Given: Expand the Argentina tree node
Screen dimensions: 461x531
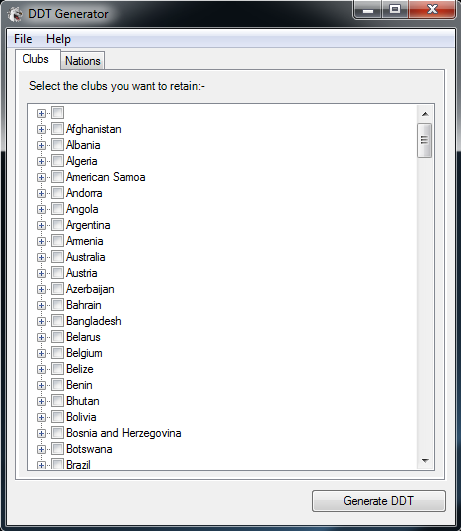Looking at the screenshot, I should tap(41, 226).
